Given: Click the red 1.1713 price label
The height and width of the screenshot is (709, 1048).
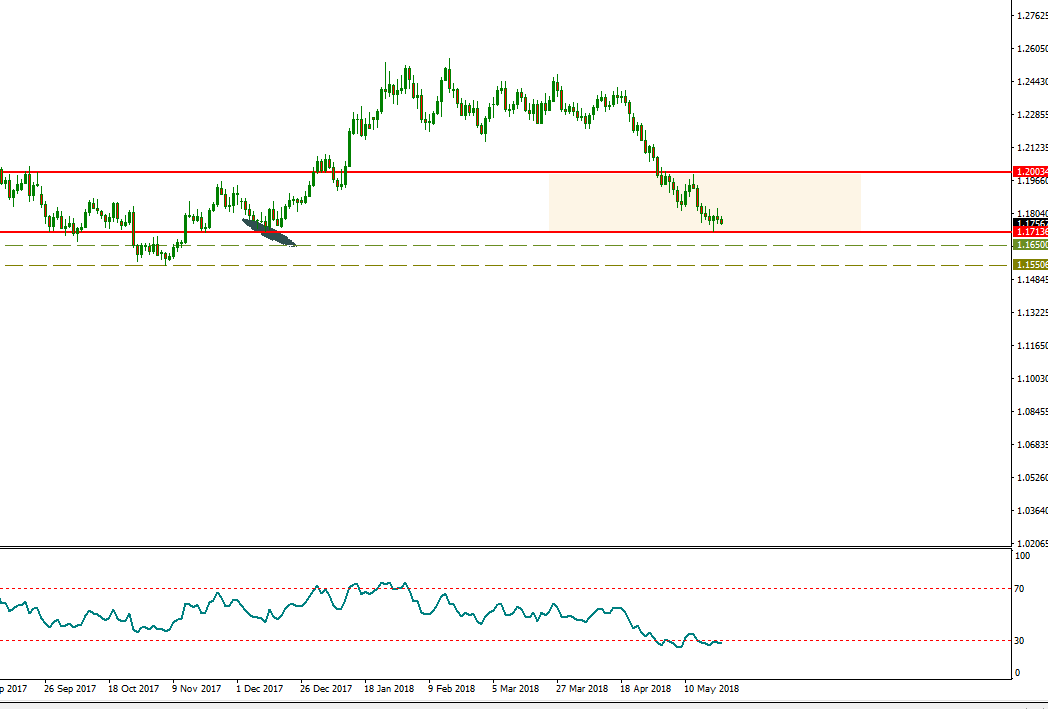Looking at the screenshot, I should point(1029,232).
